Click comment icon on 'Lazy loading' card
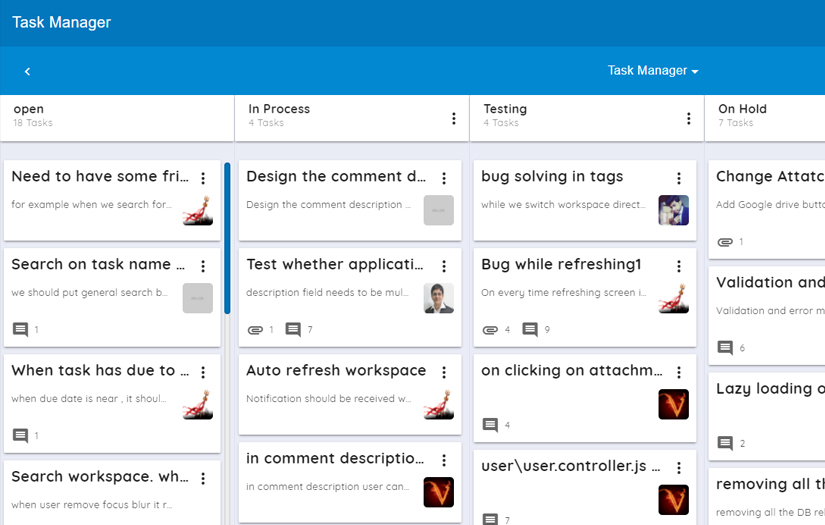 tap(725, 443)
